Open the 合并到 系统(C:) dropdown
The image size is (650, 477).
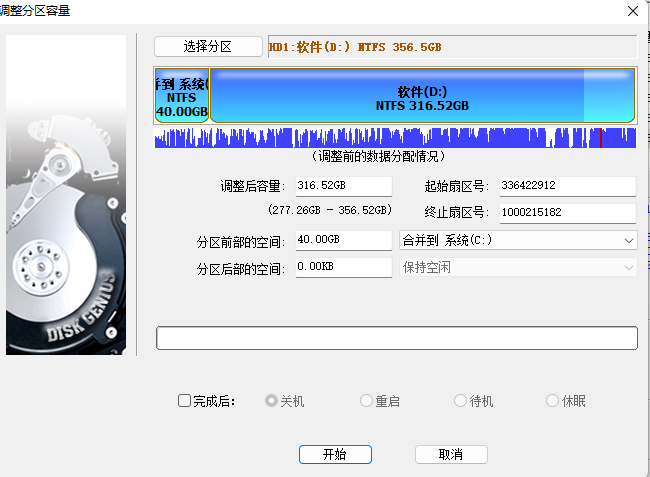coord(517,240)
